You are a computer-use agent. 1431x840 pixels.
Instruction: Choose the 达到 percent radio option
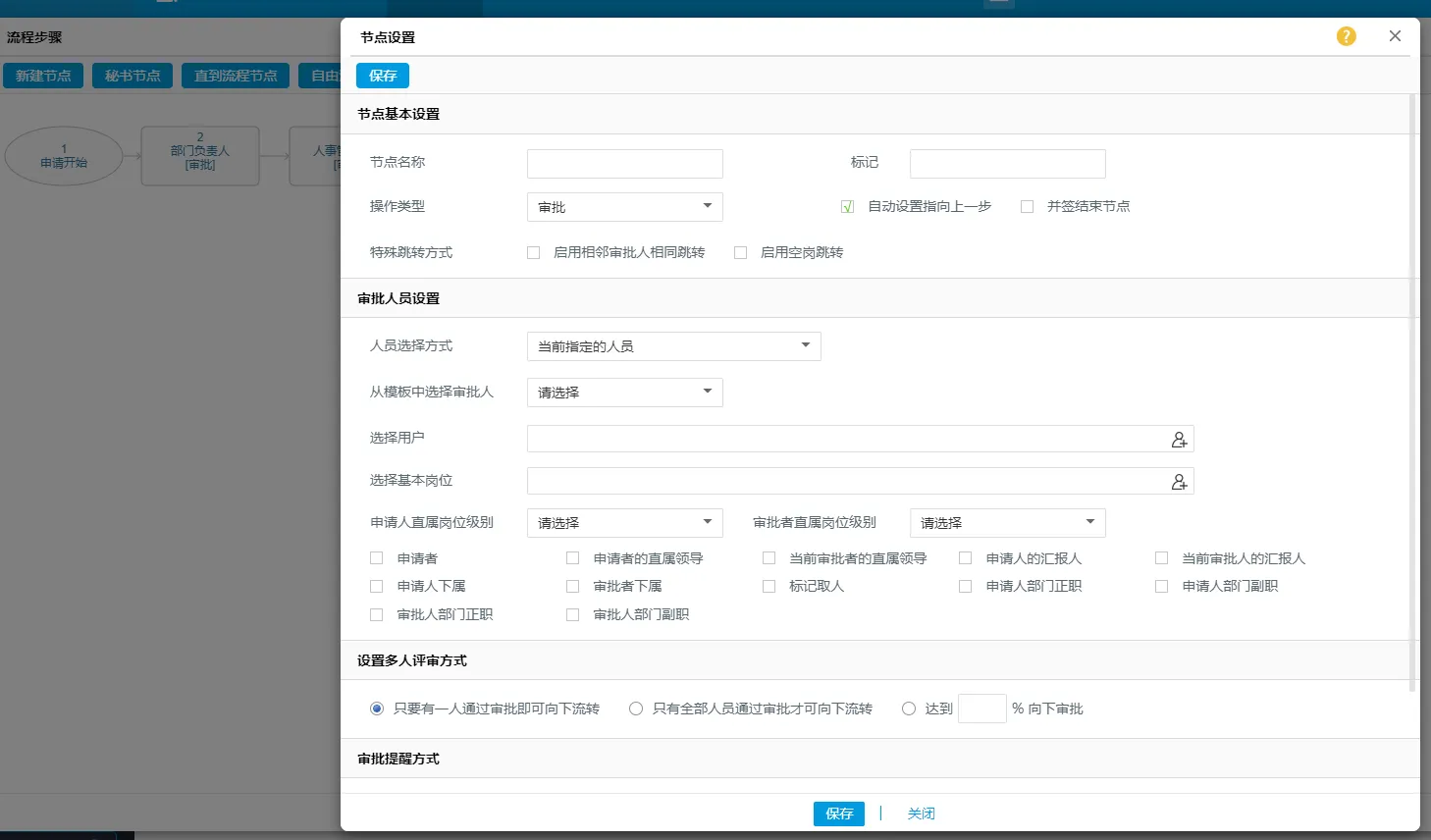click(909, 709)
